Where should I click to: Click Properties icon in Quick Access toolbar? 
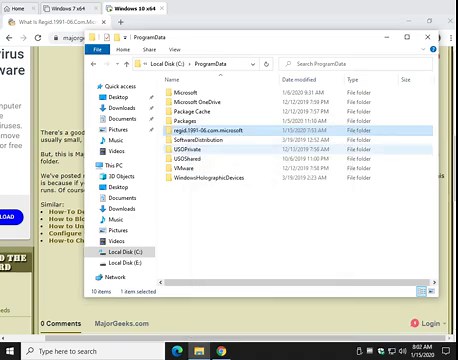[x=107, y=37]
